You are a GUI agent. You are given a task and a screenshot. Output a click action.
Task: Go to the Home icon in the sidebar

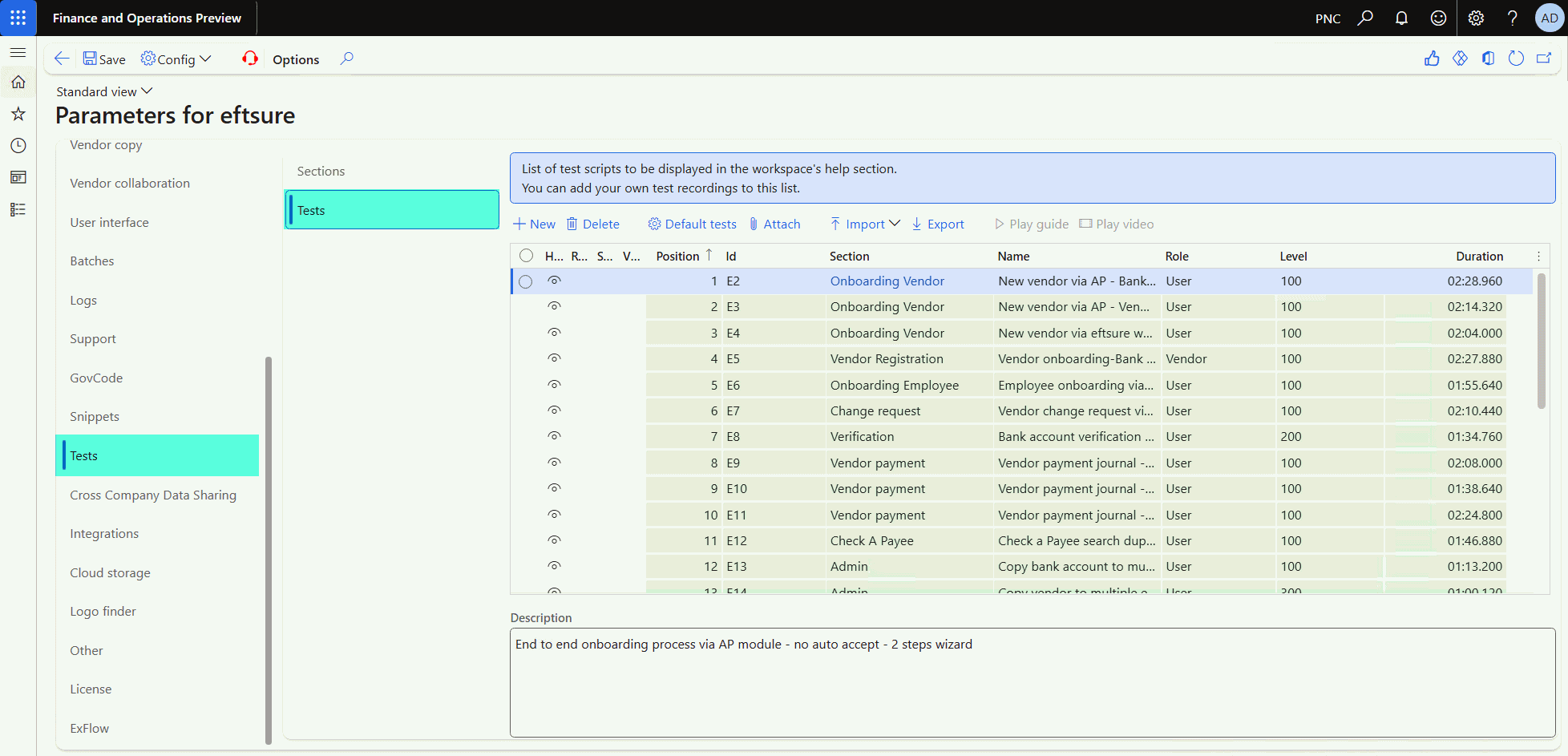(x=18, y=82)
